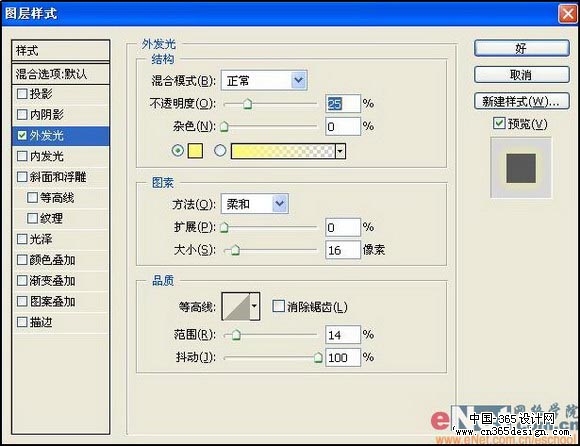Click the yellow glow color swatch
580x446 pixels.
[195, 151]
